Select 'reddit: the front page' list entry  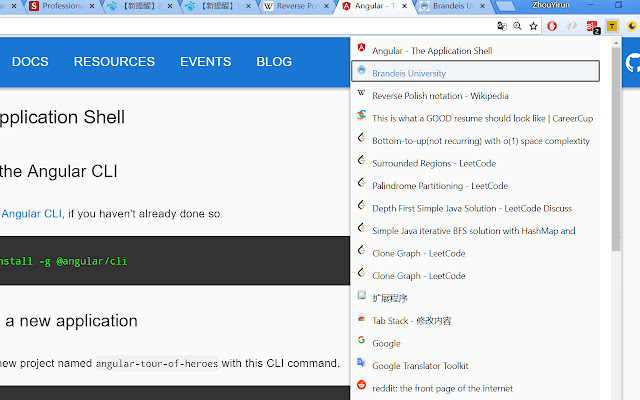coord(476,388)
